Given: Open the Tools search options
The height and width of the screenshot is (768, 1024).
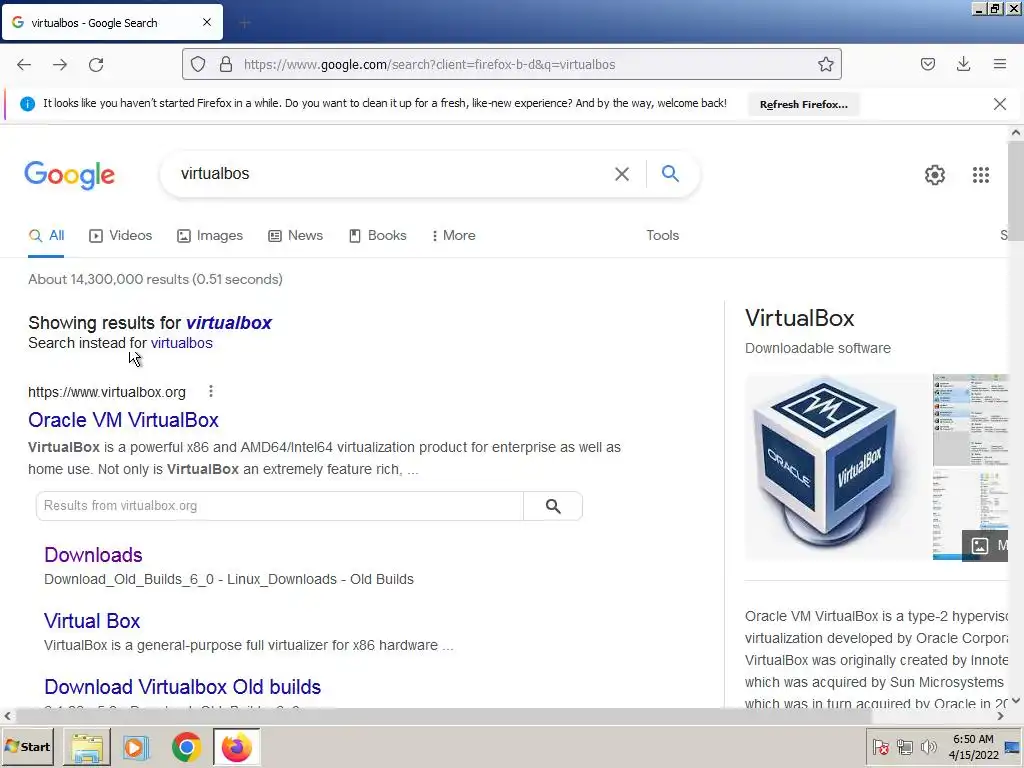Looking at the screenshot, I should (662, 236).
